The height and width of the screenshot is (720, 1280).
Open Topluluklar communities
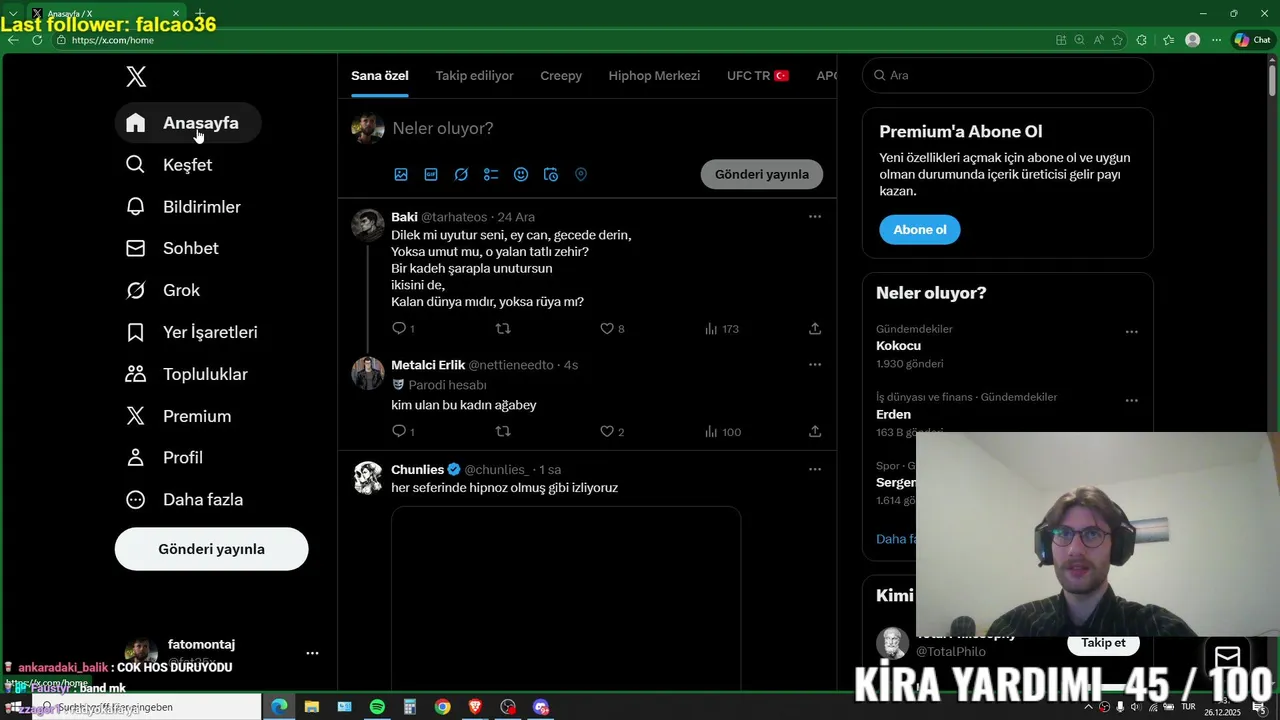186,374
